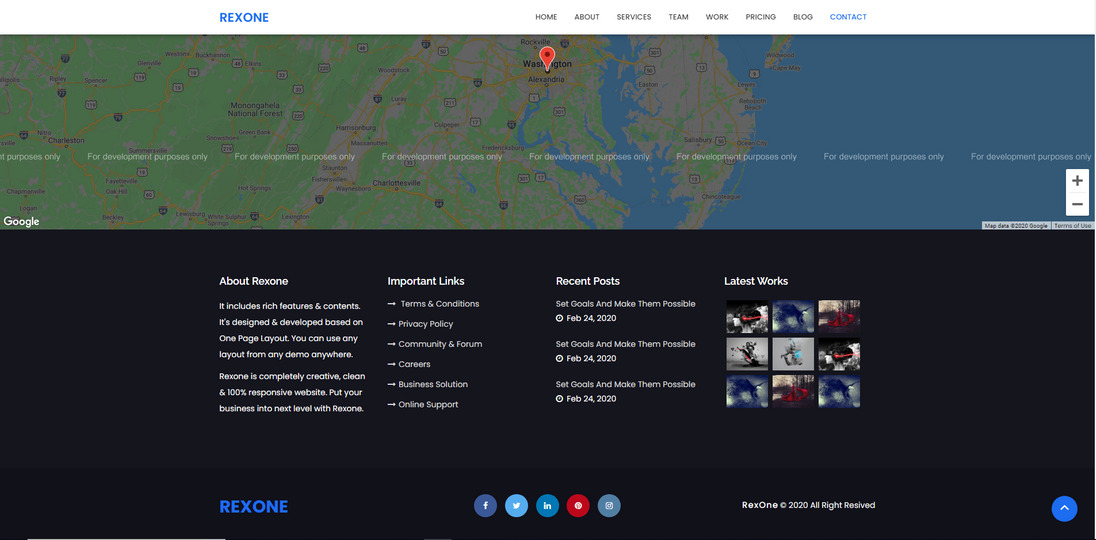Click the Privacy Policy link
The image size is (1096, 540).
tap(425, 324)
